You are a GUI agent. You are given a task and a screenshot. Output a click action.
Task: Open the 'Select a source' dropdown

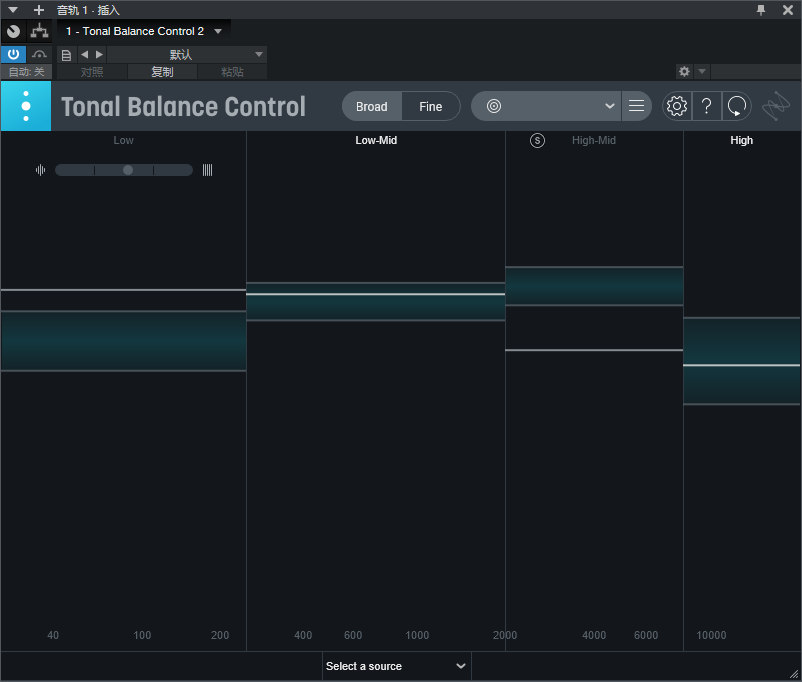[396, 666]
